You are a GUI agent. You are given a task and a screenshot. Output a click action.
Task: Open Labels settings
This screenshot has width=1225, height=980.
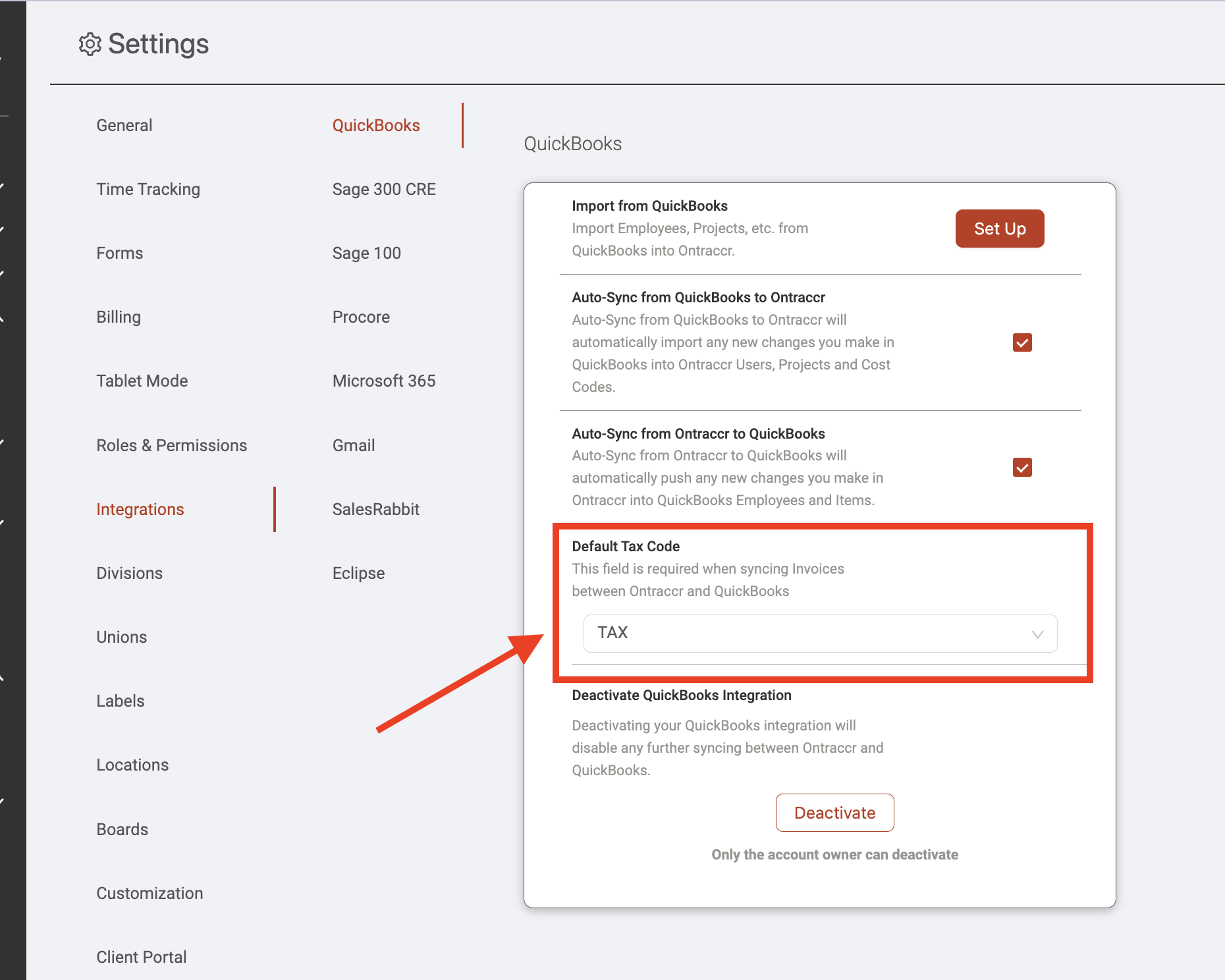(121, 701)
